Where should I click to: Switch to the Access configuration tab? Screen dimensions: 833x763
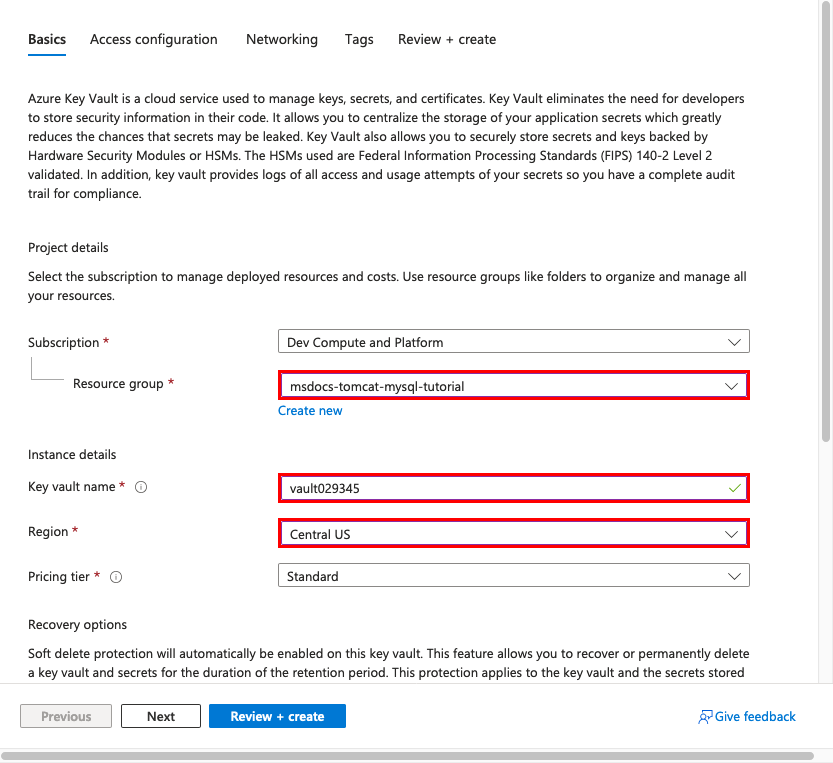tap(153, 39)
